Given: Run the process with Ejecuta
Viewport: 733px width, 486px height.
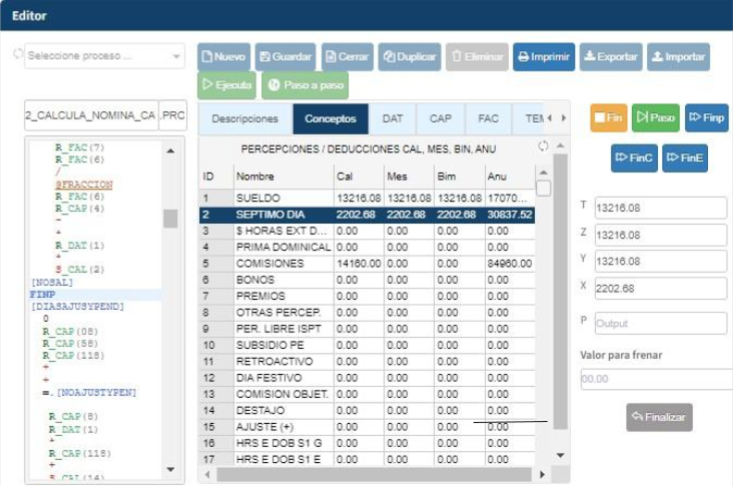Looking at the screenshot, I should pyautogui.click(x=226, y=86).
